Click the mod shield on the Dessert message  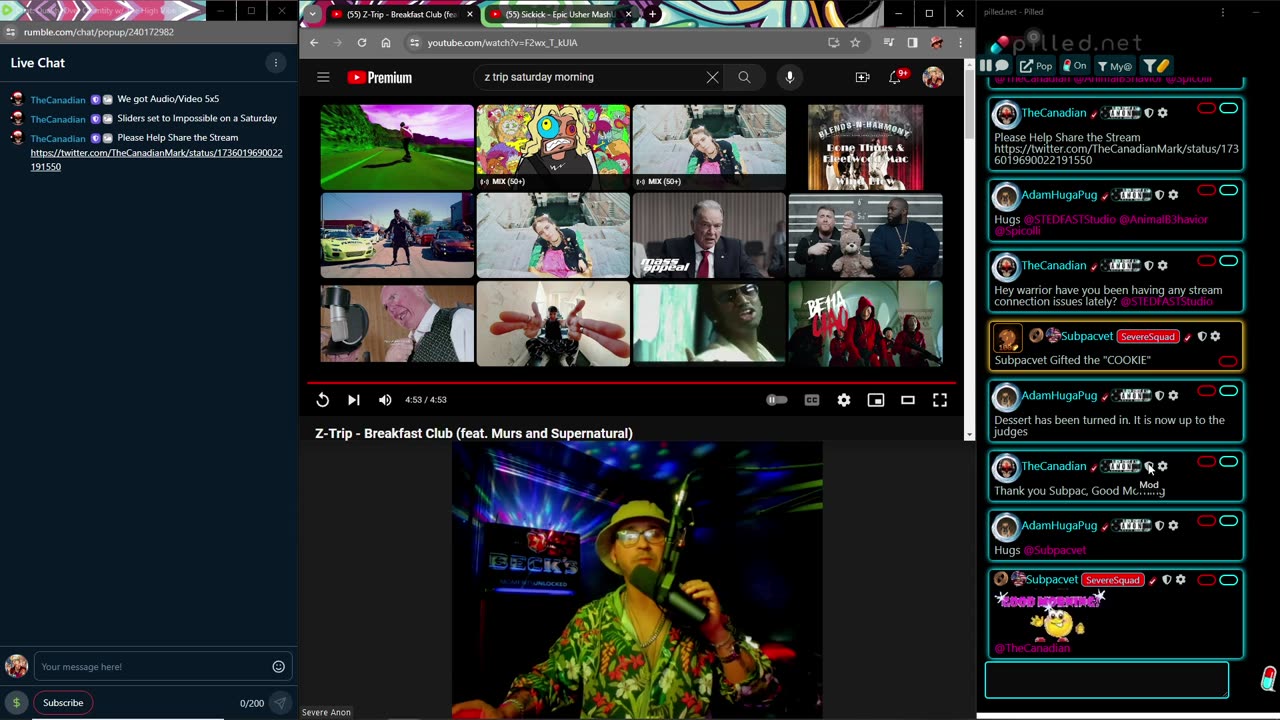tap(1160, 396)
